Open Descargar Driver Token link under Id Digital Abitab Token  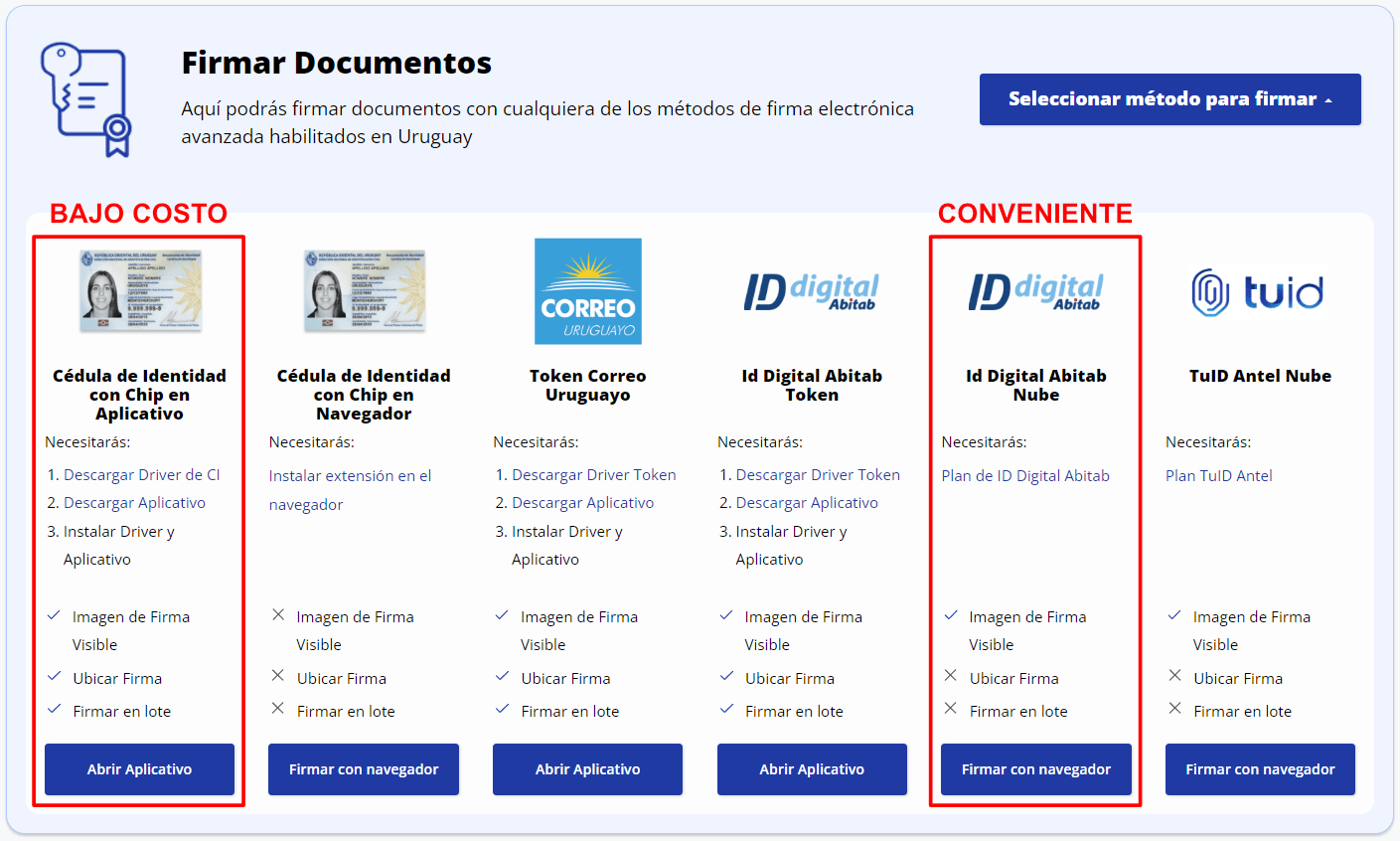818,475
